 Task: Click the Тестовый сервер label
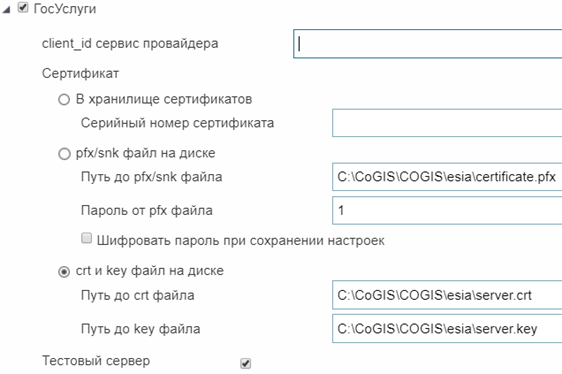point(96,361)
